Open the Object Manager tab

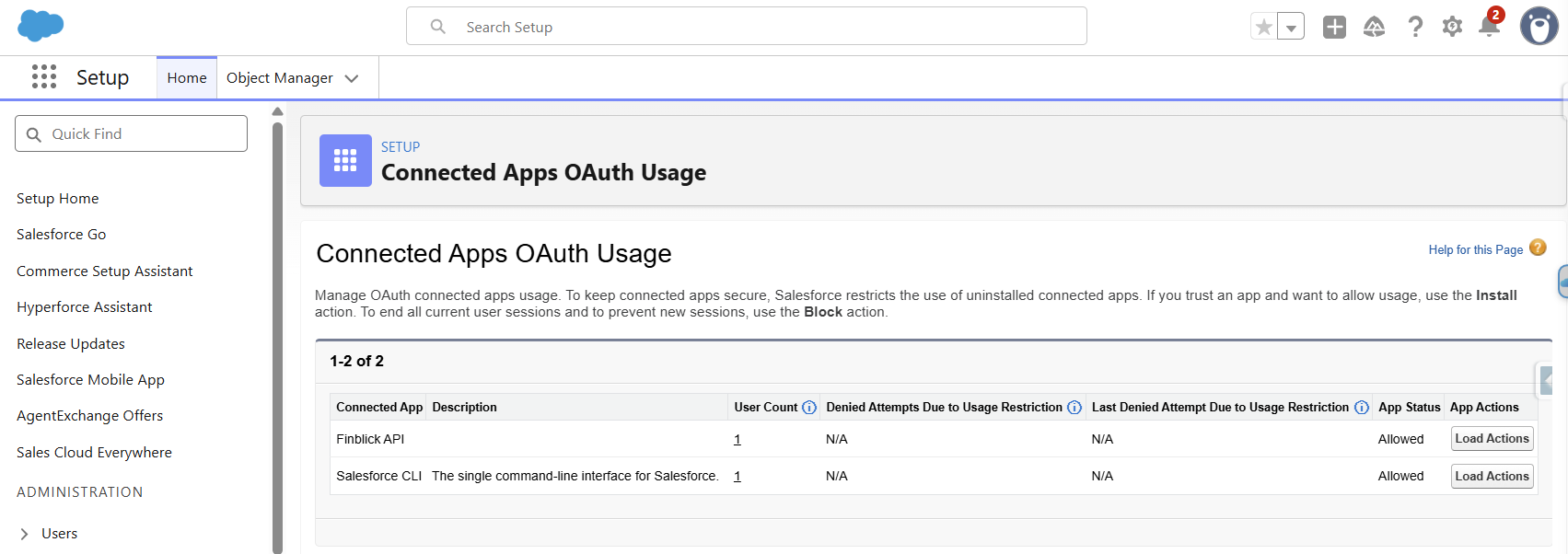280,78
